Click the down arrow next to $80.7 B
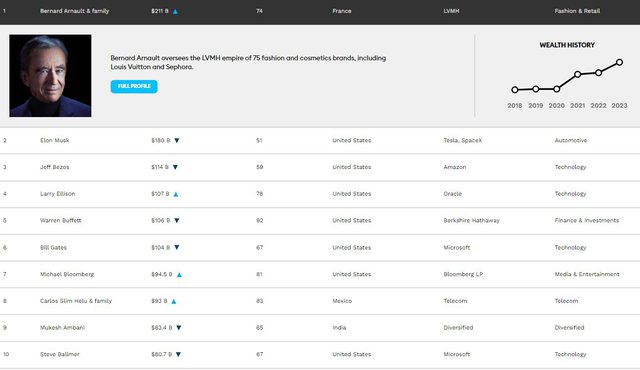The height and width of the screenshot is (370, 640). pos(178,354)
